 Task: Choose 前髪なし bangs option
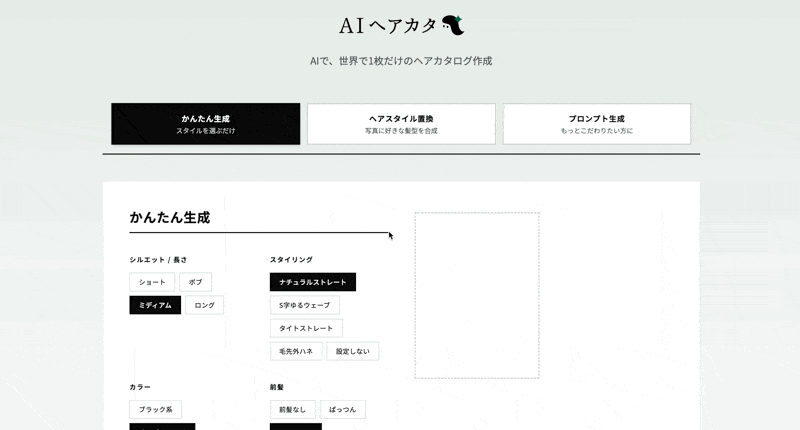pos(292,410)
